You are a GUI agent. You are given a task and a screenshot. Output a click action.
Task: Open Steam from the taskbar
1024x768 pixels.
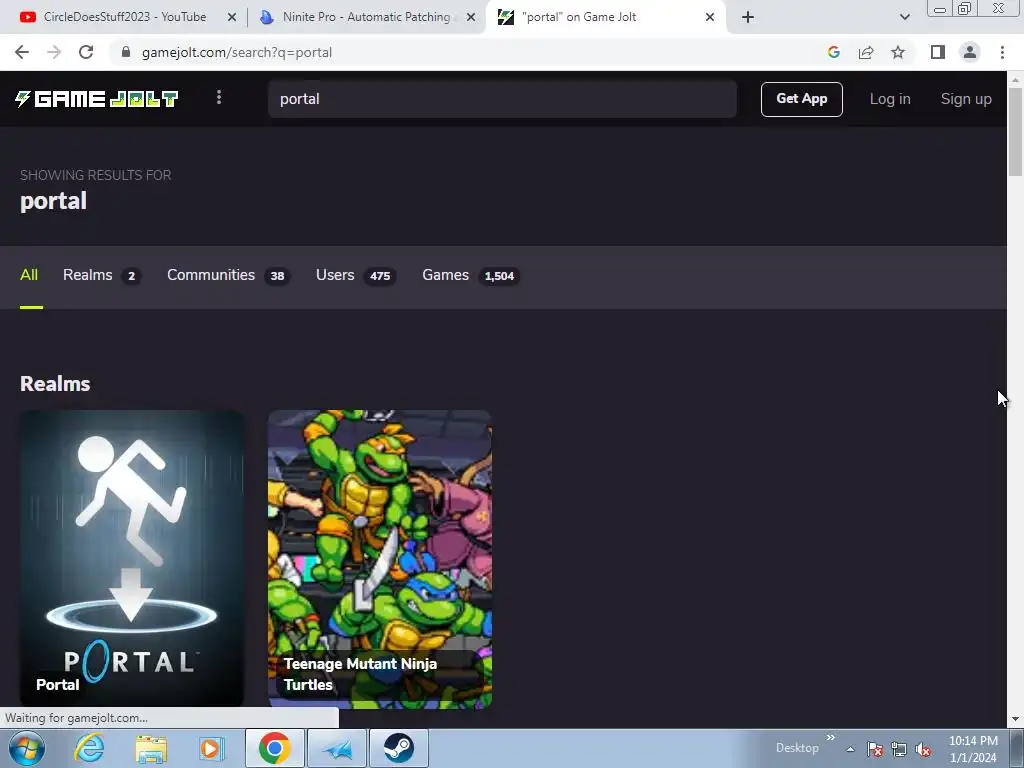[x=399, y=748]
